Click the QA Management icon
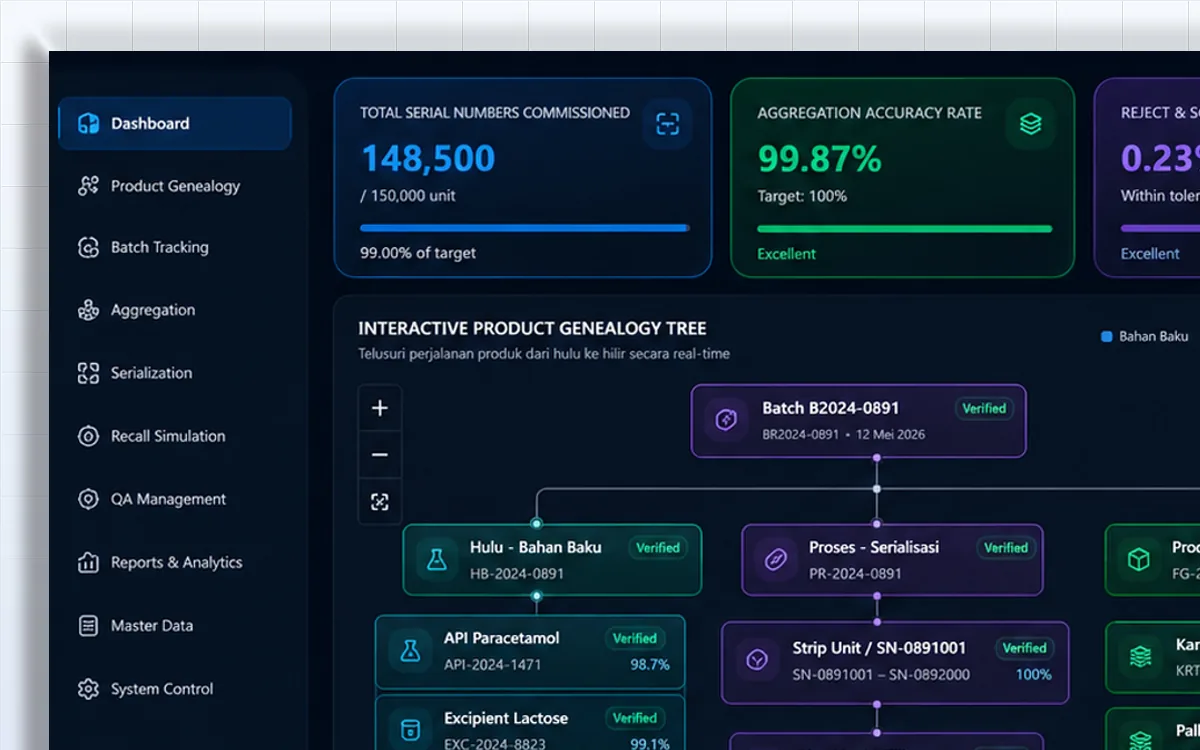The width and height of the screenshot is (1200, 750). coord(88,499)
